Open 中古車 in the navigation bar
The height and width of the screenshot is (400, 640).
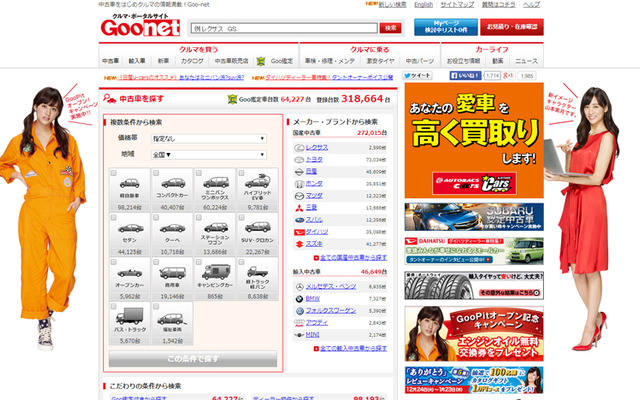tap(111, 61)
